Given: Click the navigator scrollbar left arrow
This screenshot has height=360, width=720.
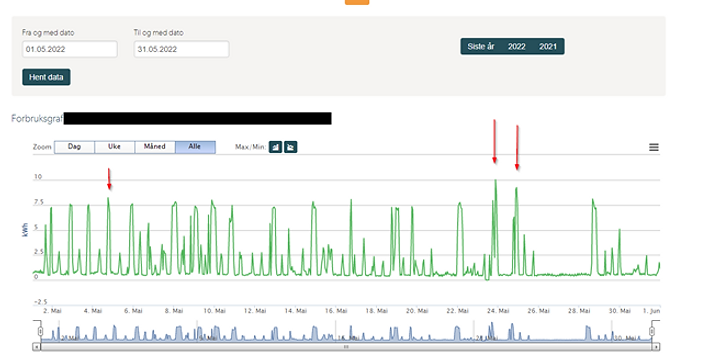Looking at the screenshot, I should [x=37, y=347].
